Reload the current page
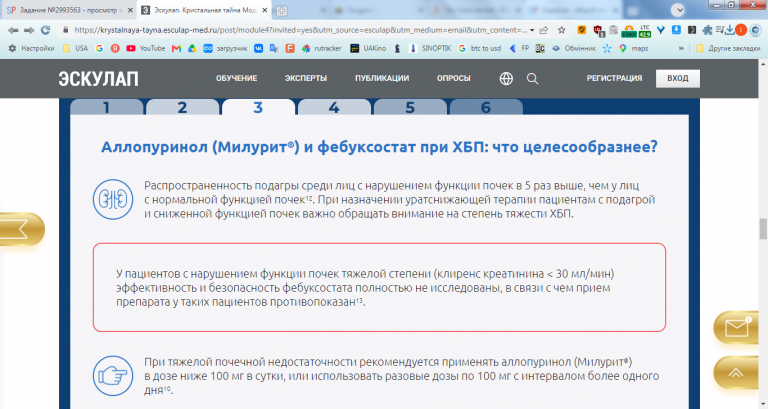The height and width of the screenshot is (409, 768). point(46,30)
